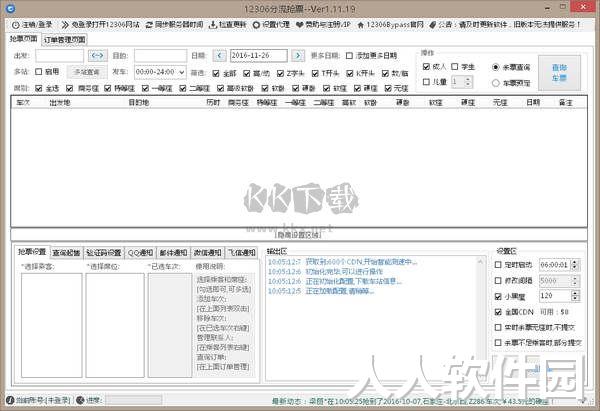Toggle the K开头 train filter checkbox
This screenshot has height=411, width=600.
click(350, 73)
